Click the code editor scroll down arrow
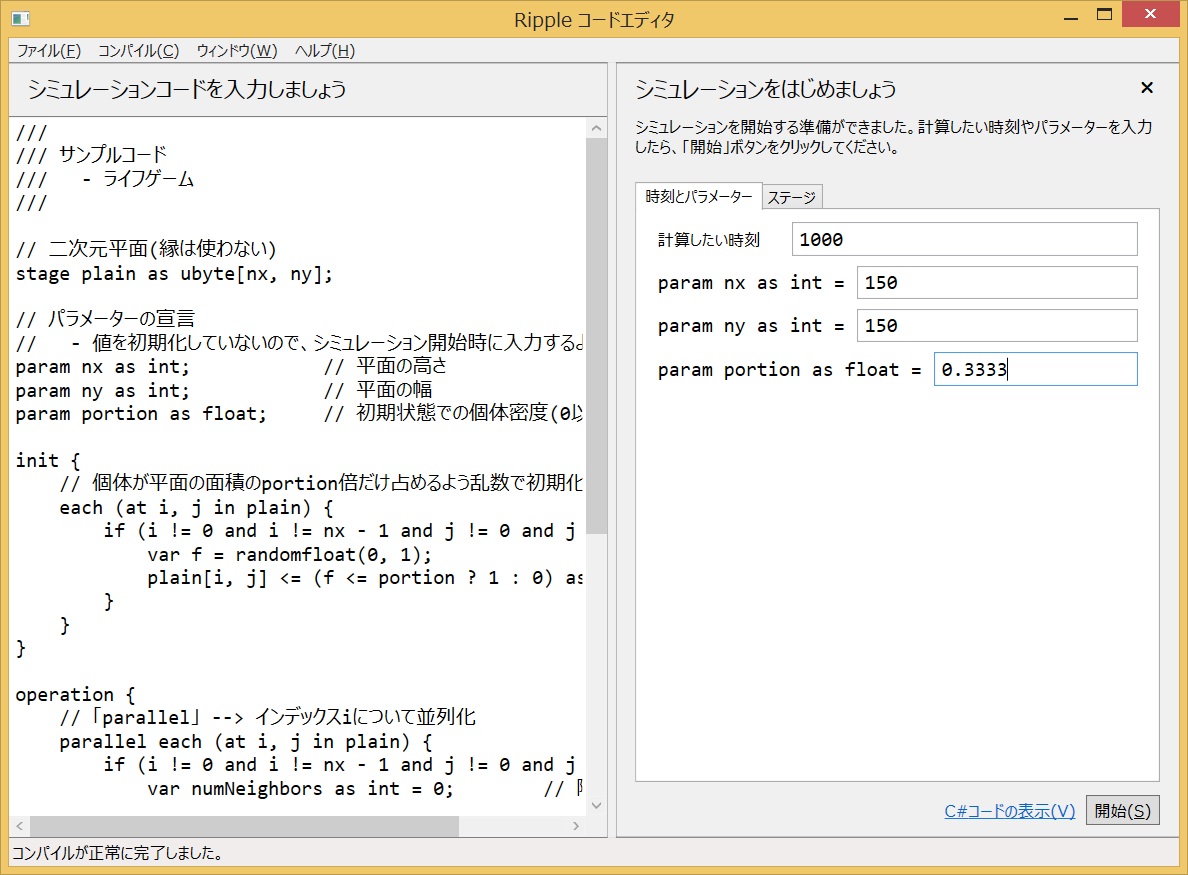Viewport: 1188px width, 875px height. pyautogui.click(x=596, y=805)
